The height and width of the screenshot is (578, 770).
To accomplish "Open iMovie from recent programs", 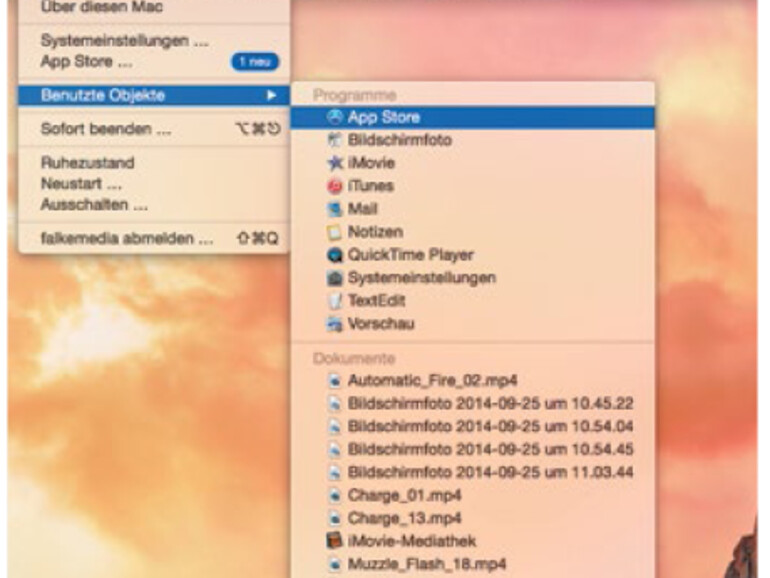I will pos(472,163).
